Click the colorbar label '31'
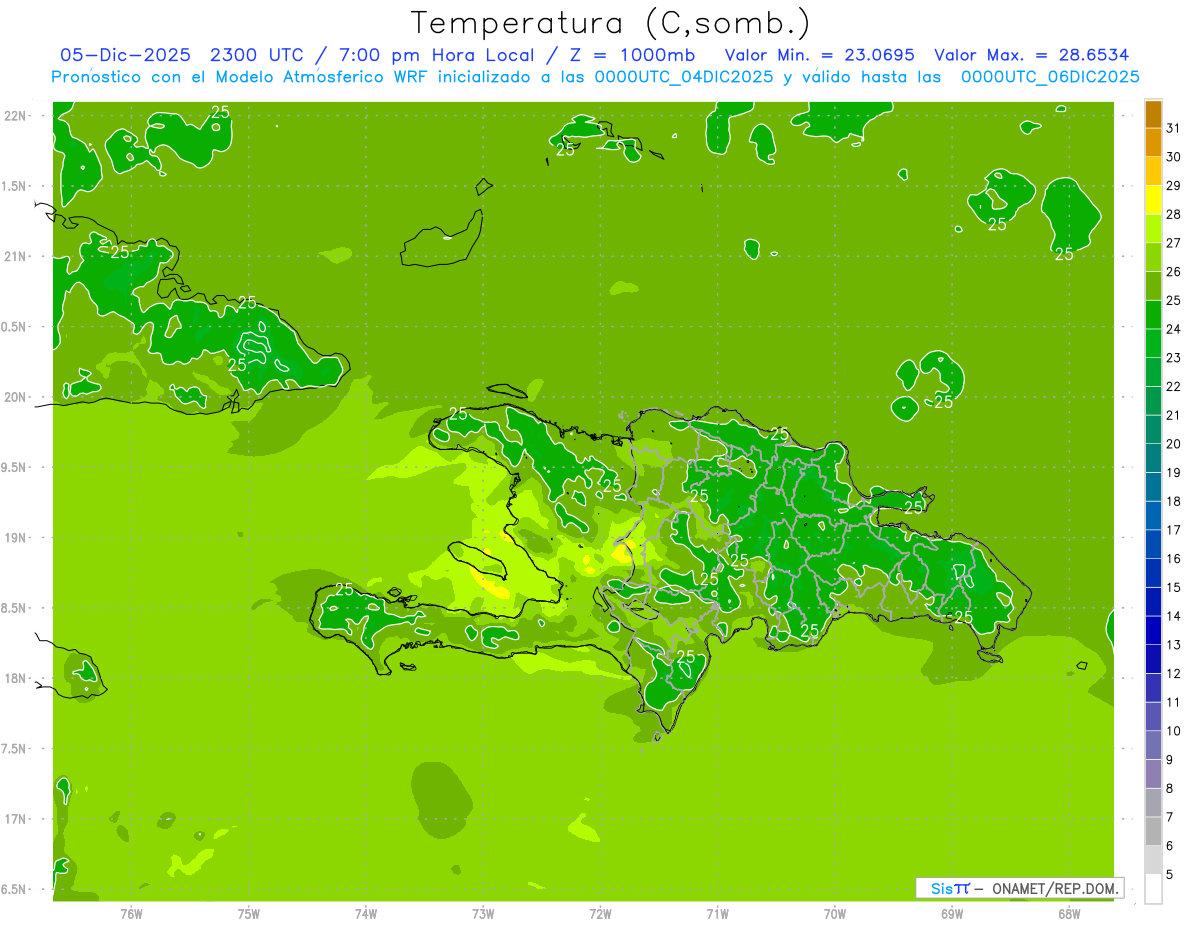1200x927 pixels. [1174, 128]
